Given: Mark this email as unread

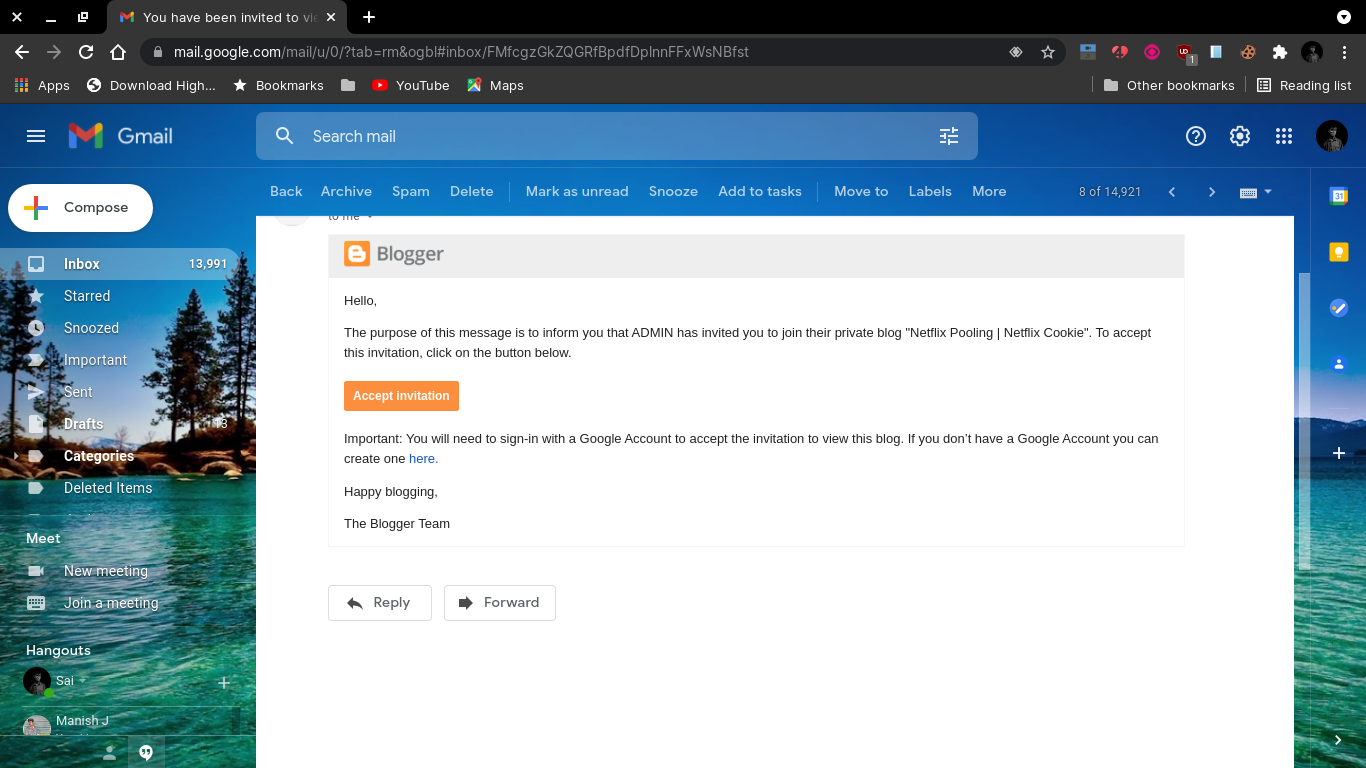Looking at the screenshot, I should click(x=577, y=192).
